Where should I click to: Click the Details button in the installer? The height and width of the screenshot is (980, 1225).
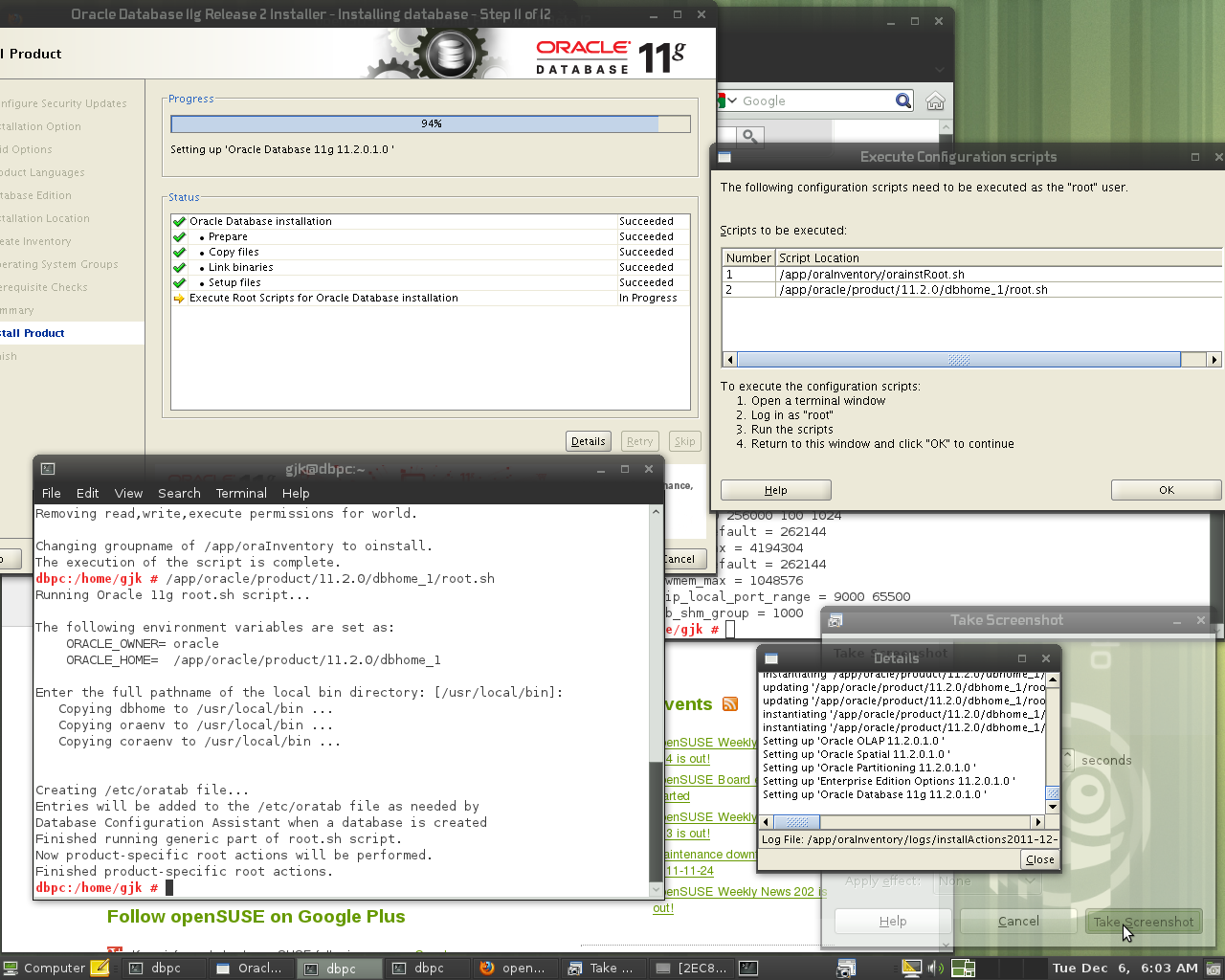pyautogui.click(x=588, y=441)
